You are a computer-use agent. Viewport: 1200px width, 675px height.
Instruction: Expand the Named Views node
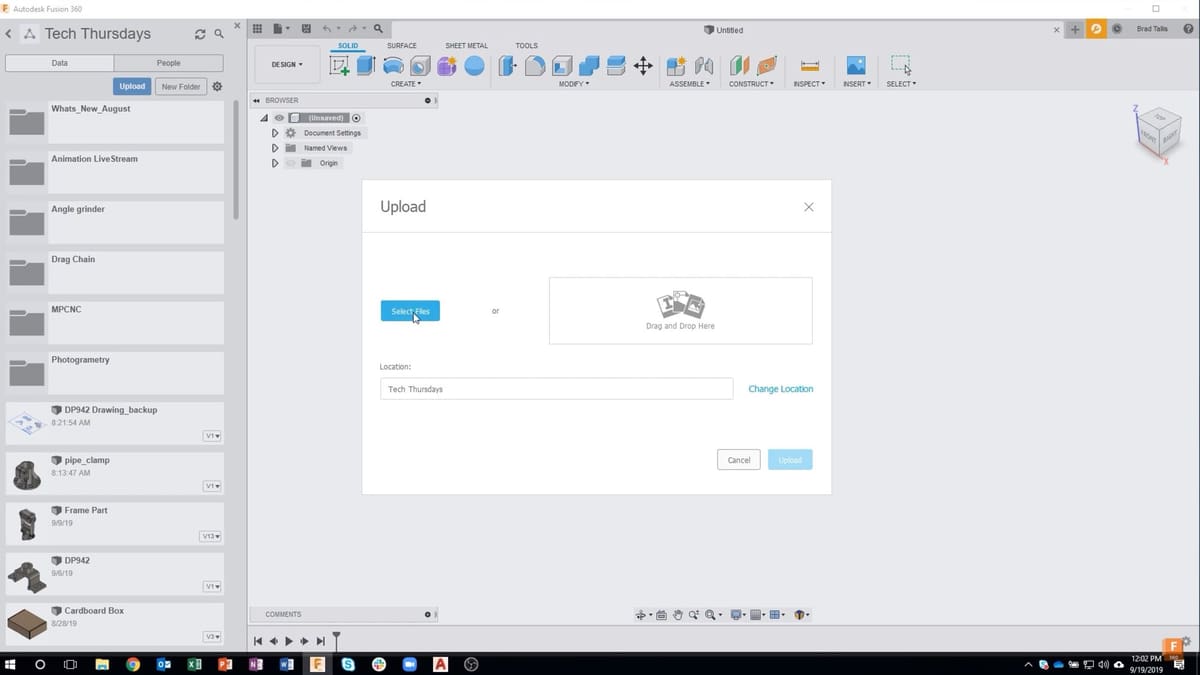click(275, 148)
